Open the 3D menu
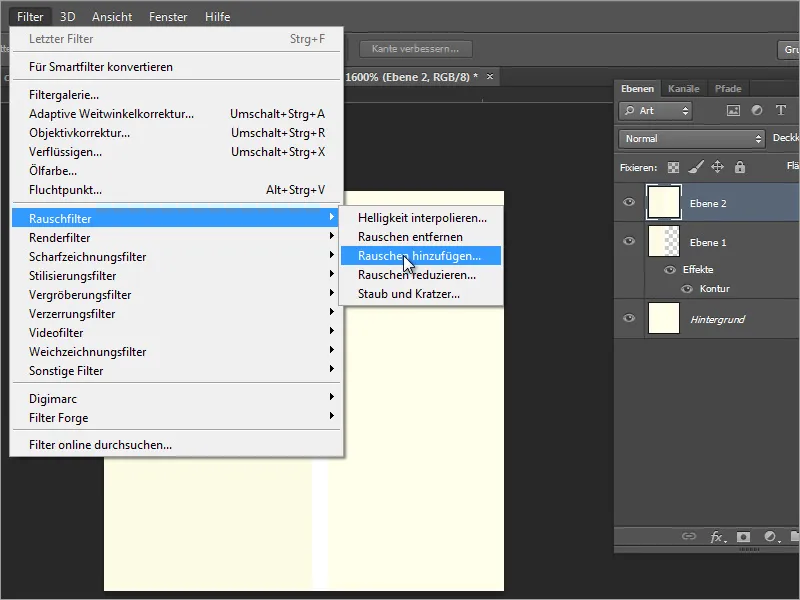Viewport: 800px width, 600px height. (x=67, y=17)
